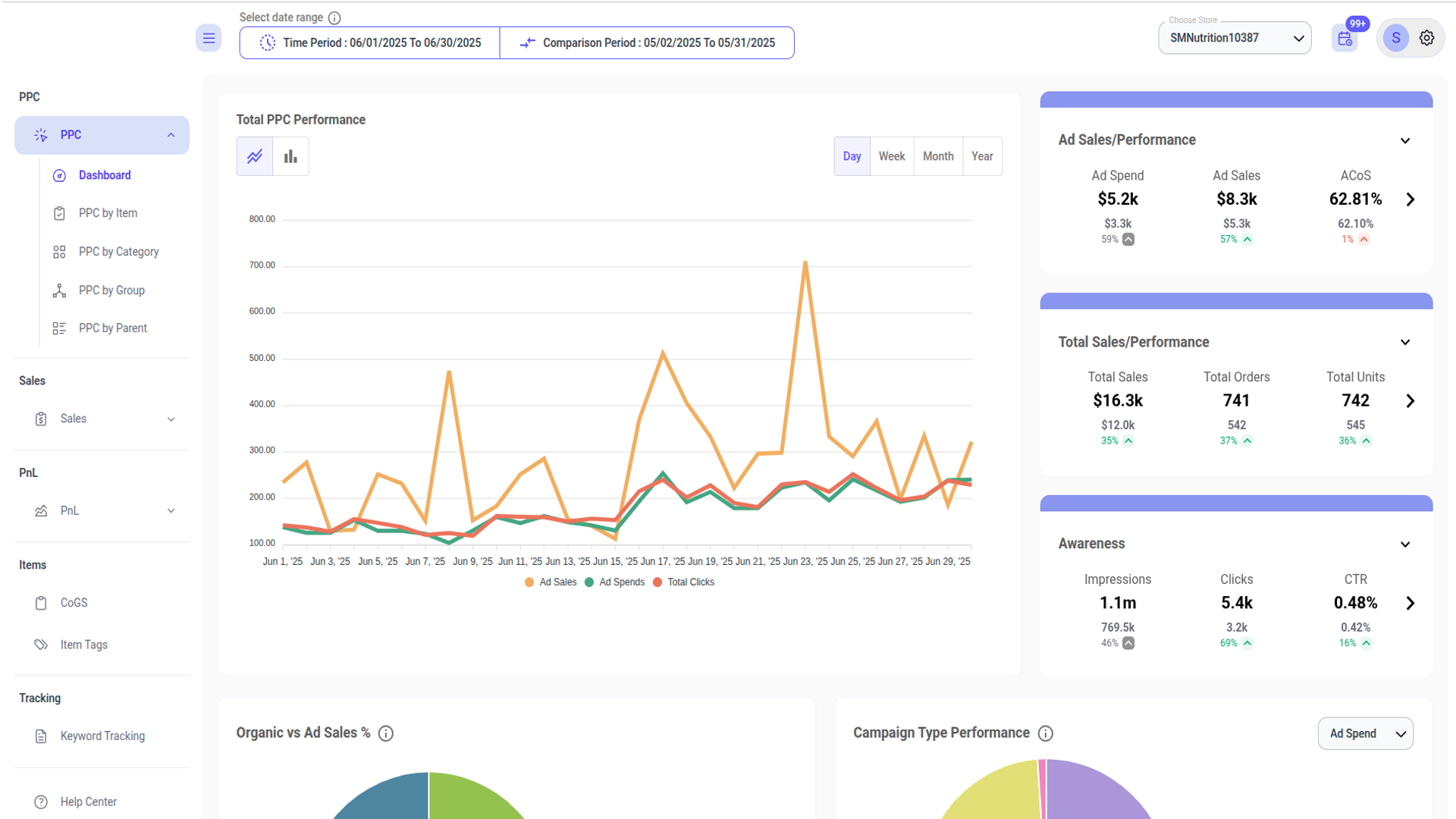This screenshot has width=1456, height=819.
Task: Collapse the PPC sidebar section chevron
Action: tap(171, 135)
